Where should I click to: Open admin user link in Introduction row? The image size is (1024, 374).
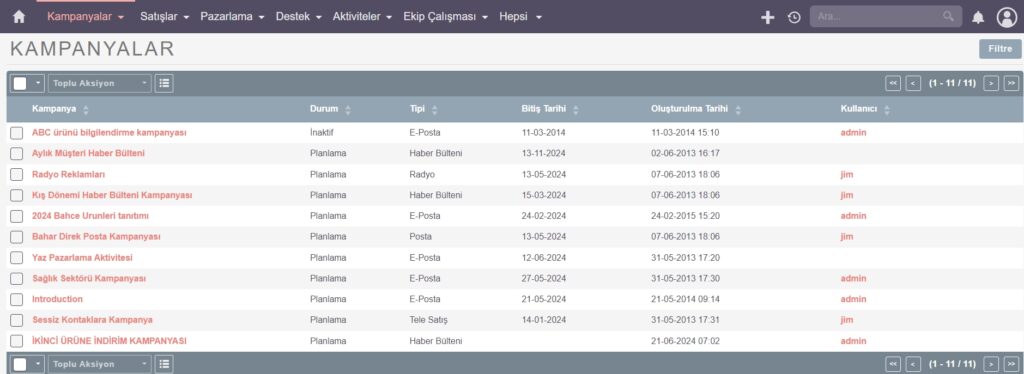pyautogui.click(x=854, y=300)
